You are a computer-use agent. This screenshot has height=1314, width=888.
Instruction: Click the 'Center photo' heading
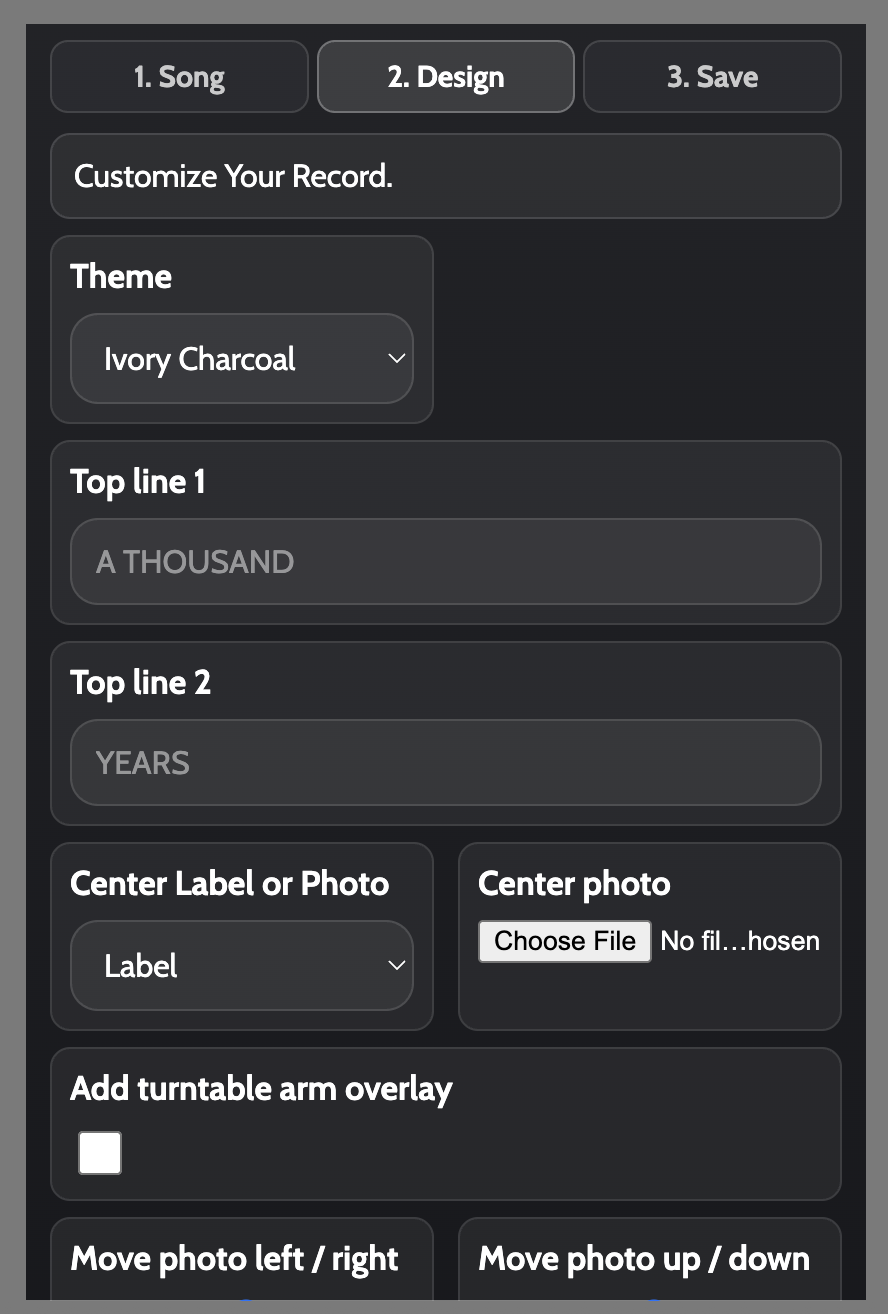(574, 884)
